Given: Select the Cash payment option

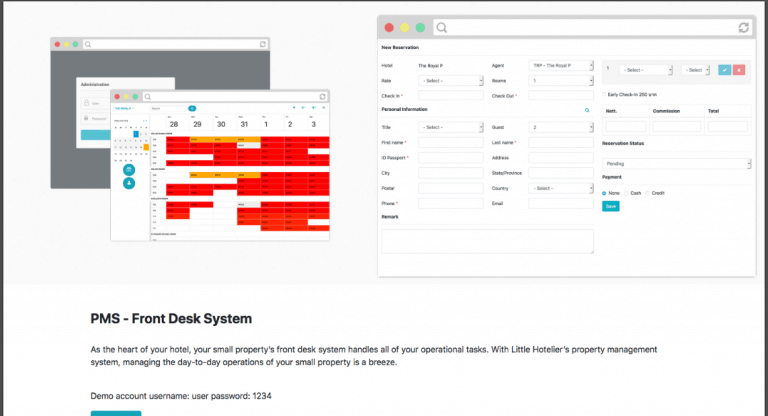Looking at the screenshot, I should (626, 194).
